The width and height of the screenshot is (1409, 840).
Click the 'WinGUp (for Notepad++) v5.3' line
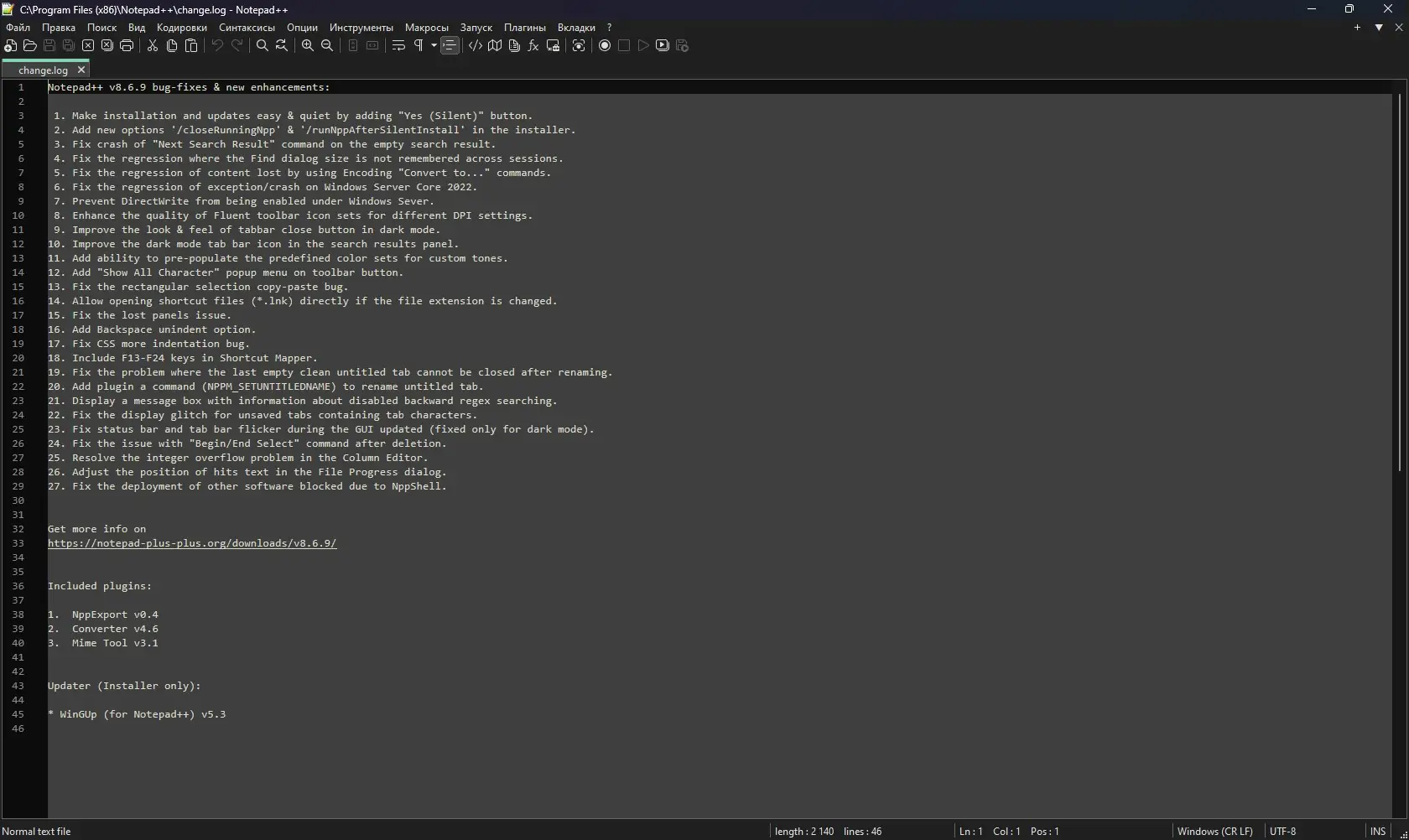click(x=137, y=714)
